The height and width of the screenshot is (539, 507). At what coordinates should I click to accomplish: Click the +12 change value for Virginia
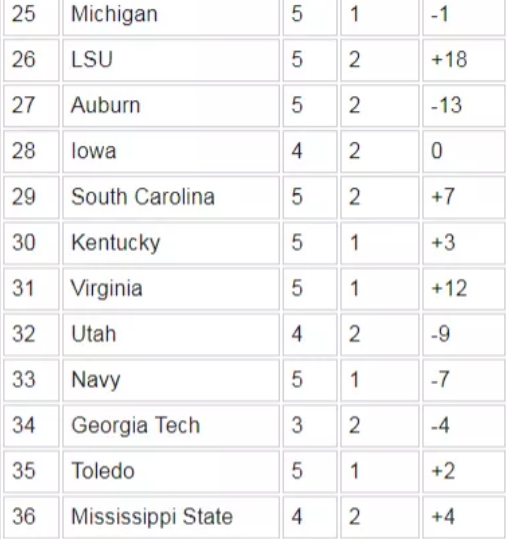point(449,288)
